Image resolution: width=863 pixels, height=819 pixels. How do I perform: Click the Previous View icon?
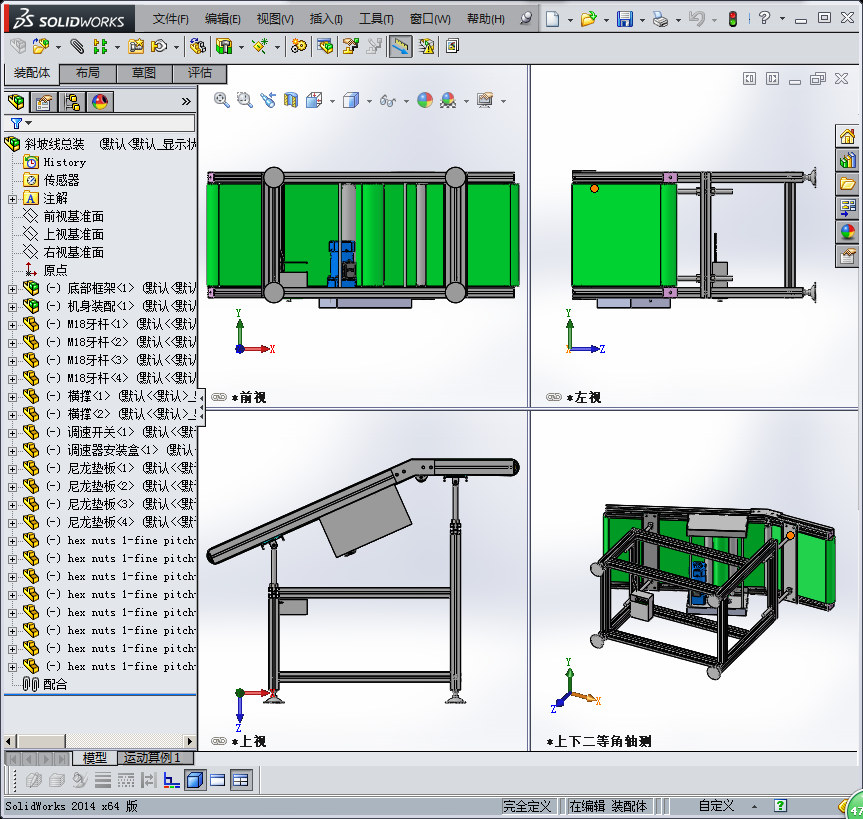tap(268, 100)
